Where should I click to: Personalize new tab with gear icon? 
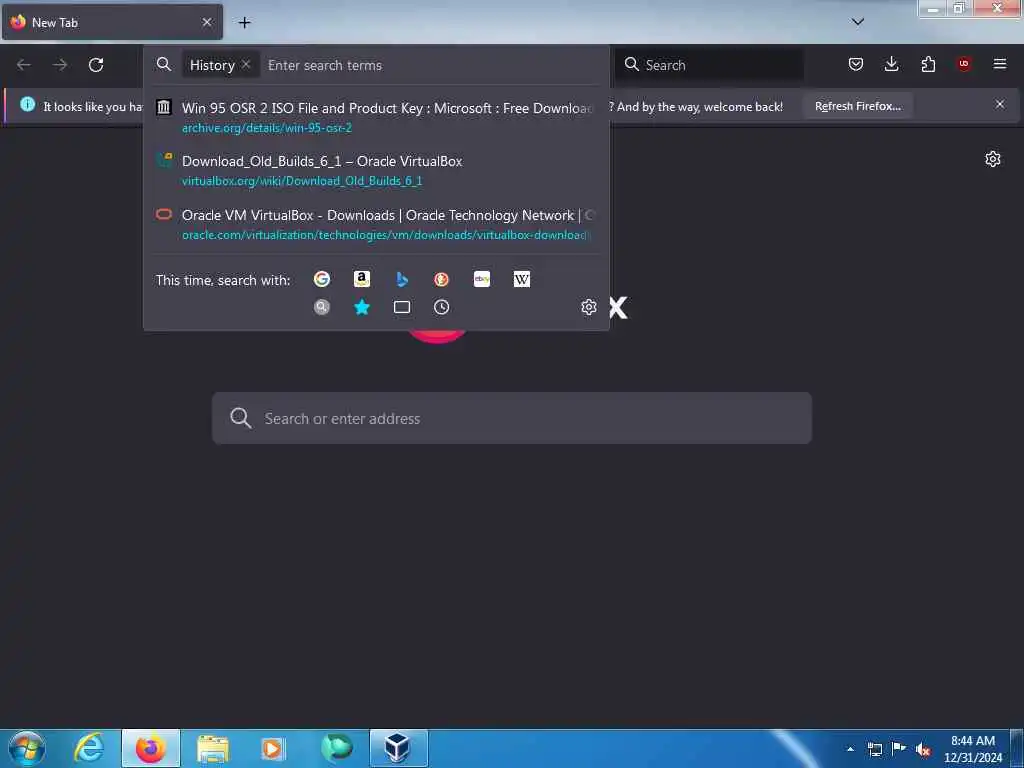coord(993,159)
